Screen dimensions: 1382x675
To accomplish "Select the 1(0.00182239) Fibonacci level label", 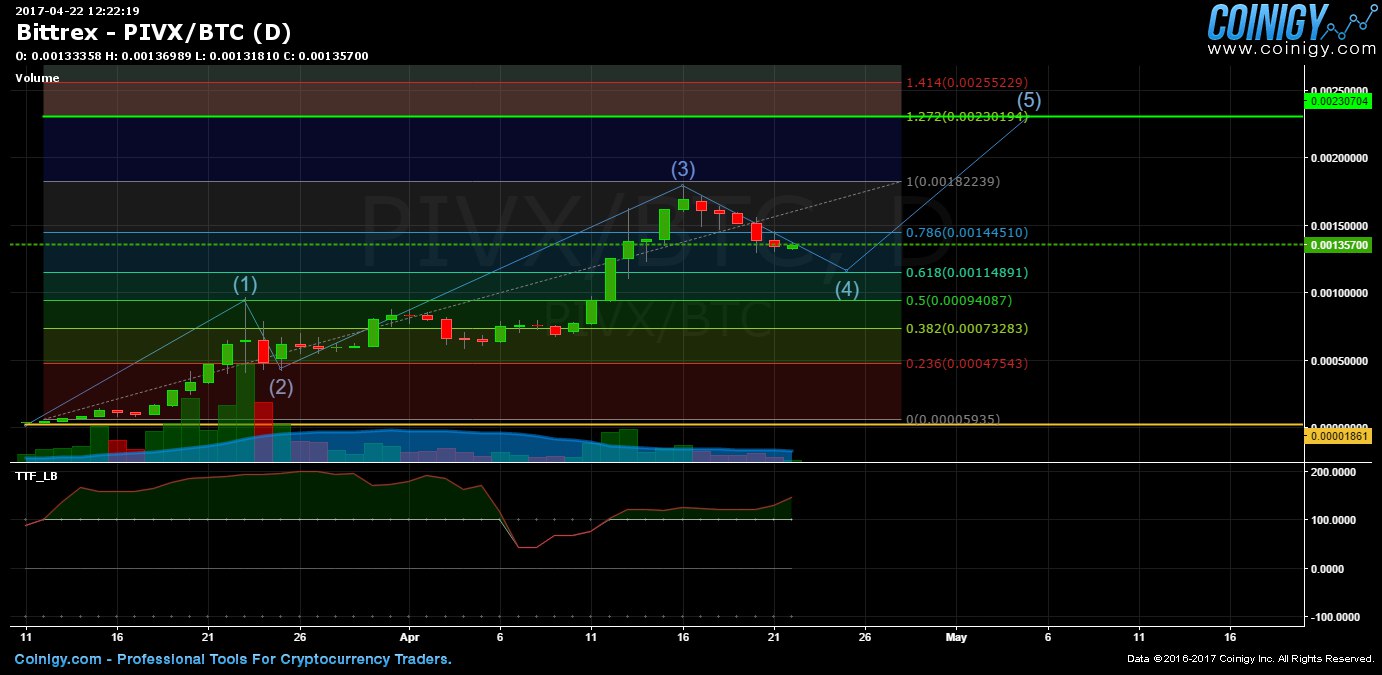I will 953,181.
